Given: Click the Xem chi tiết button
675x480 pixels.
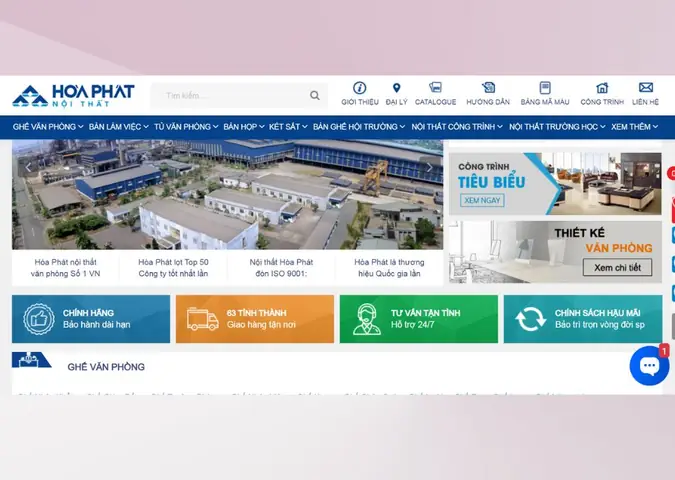Looking at the screenshot, I should coord(617,267).
